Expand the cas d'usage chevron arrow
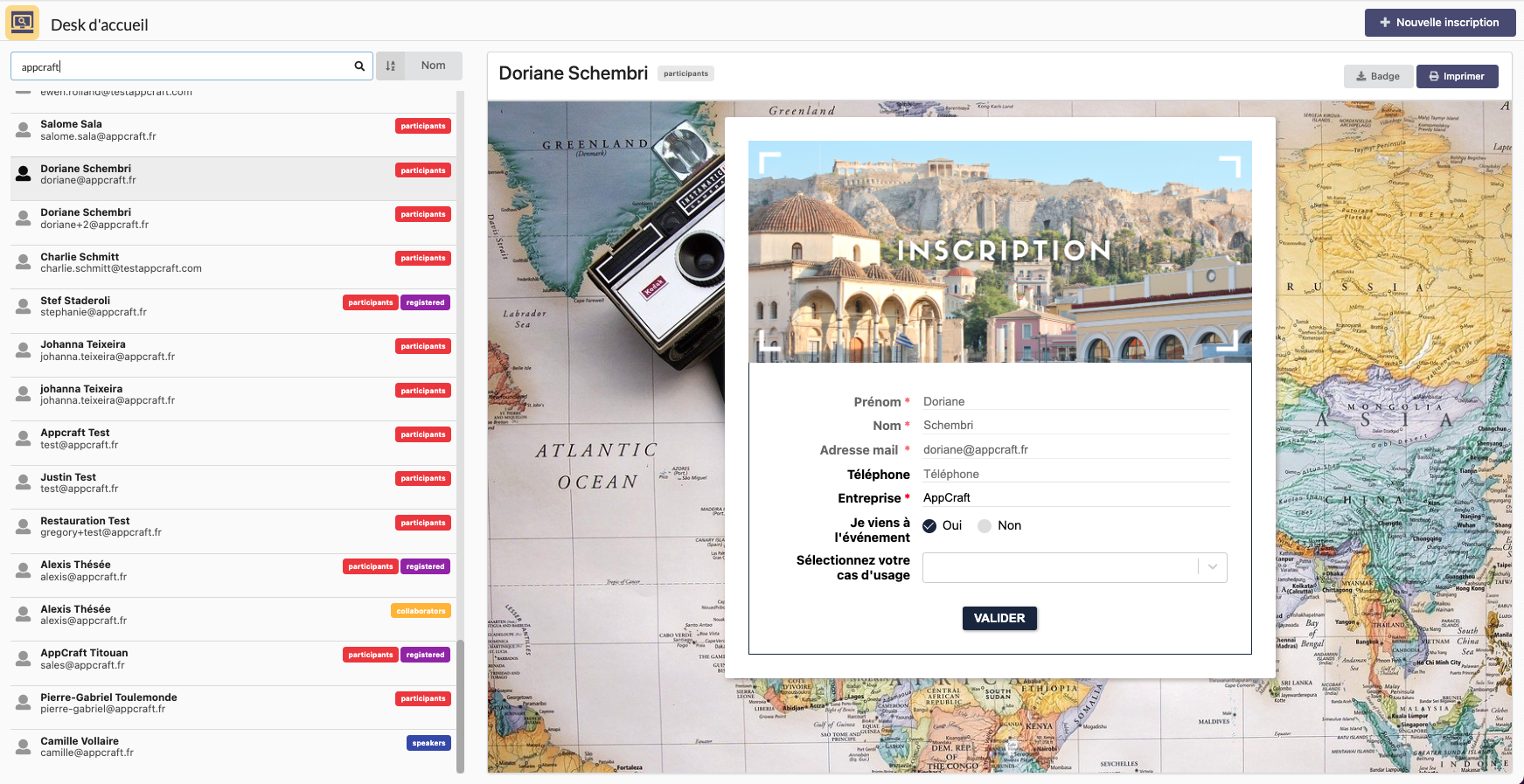 [1213, 567]
